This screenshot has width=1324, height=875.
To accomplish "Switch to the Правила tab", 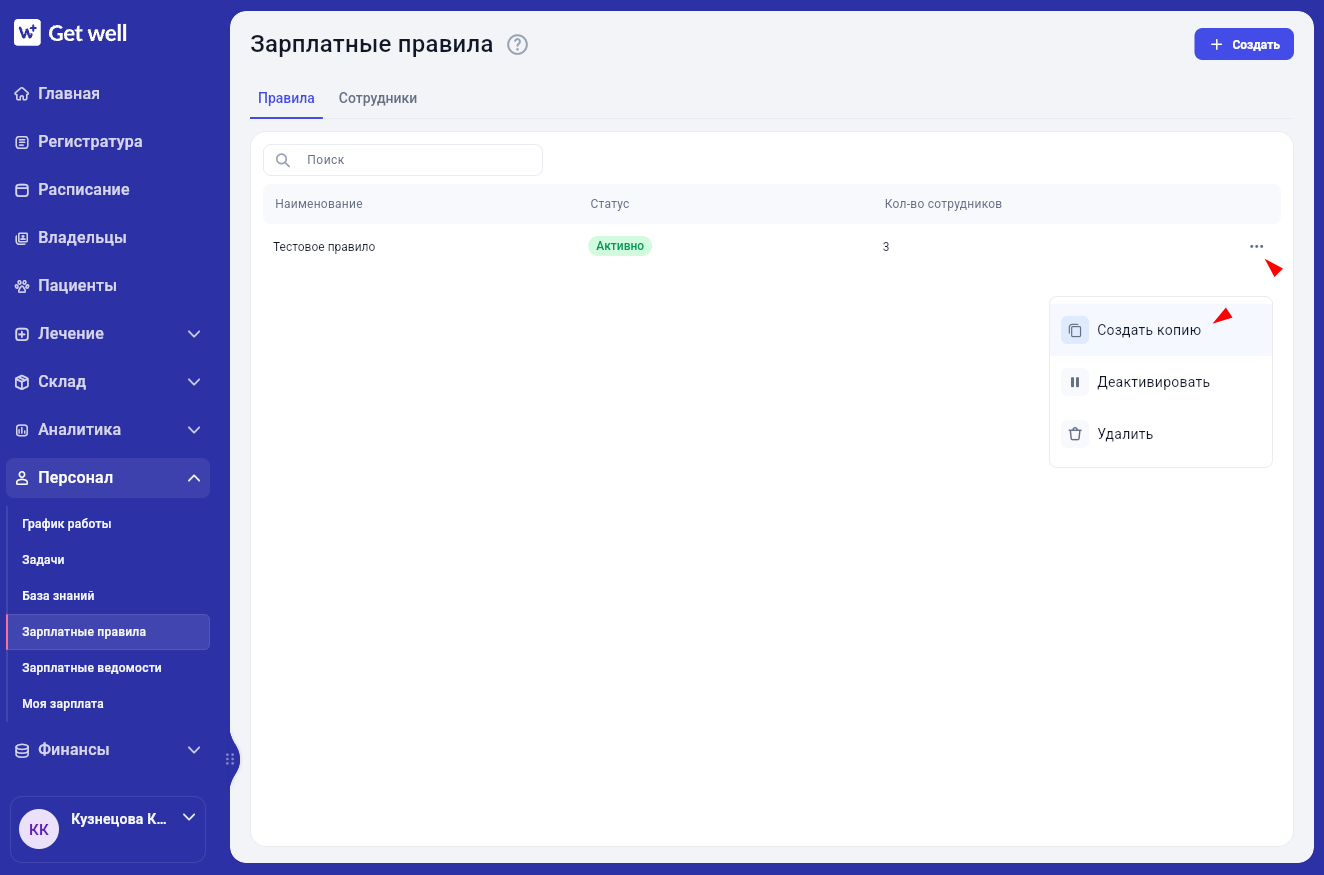I will 286,99.
